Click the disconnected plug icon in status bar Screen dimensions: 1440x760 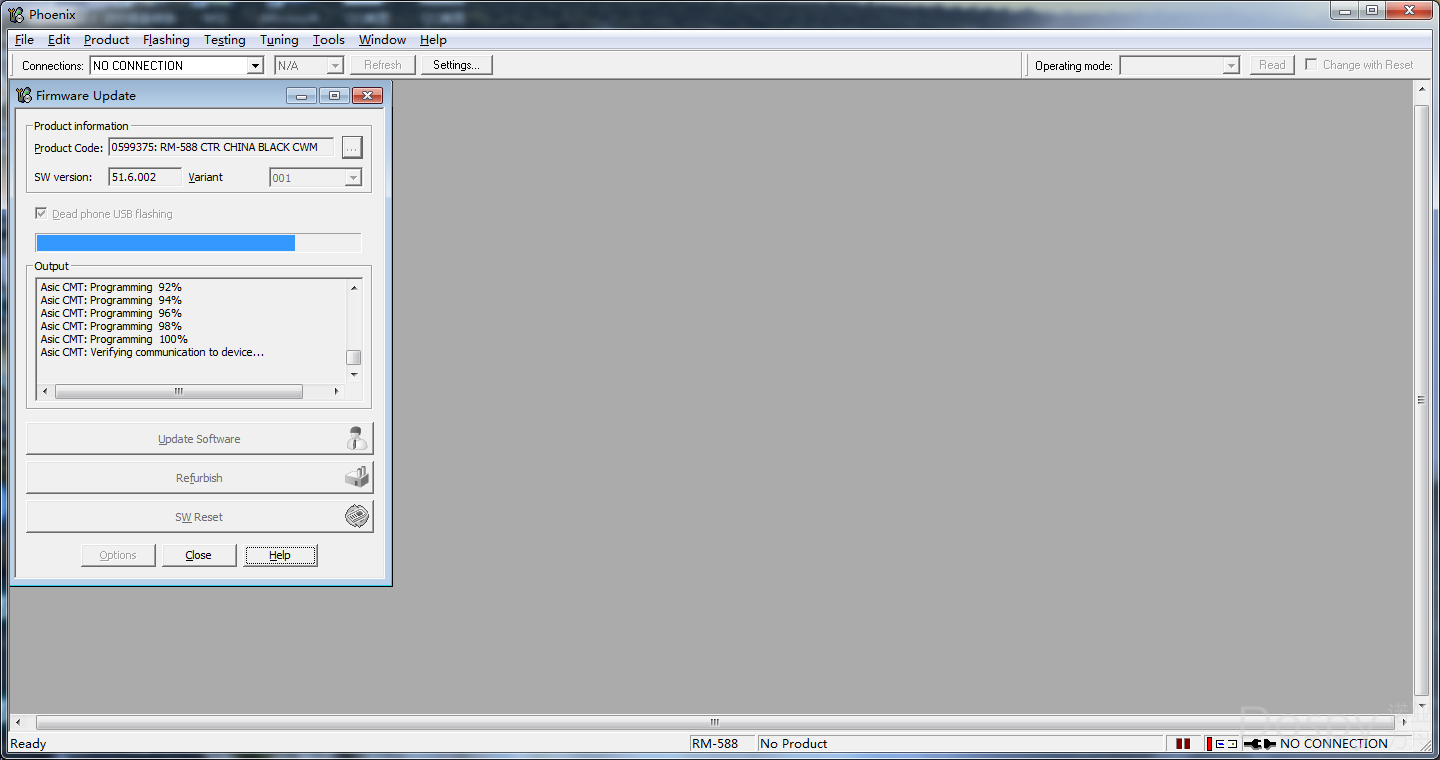pyautogui.click(x=1260, y=743)
